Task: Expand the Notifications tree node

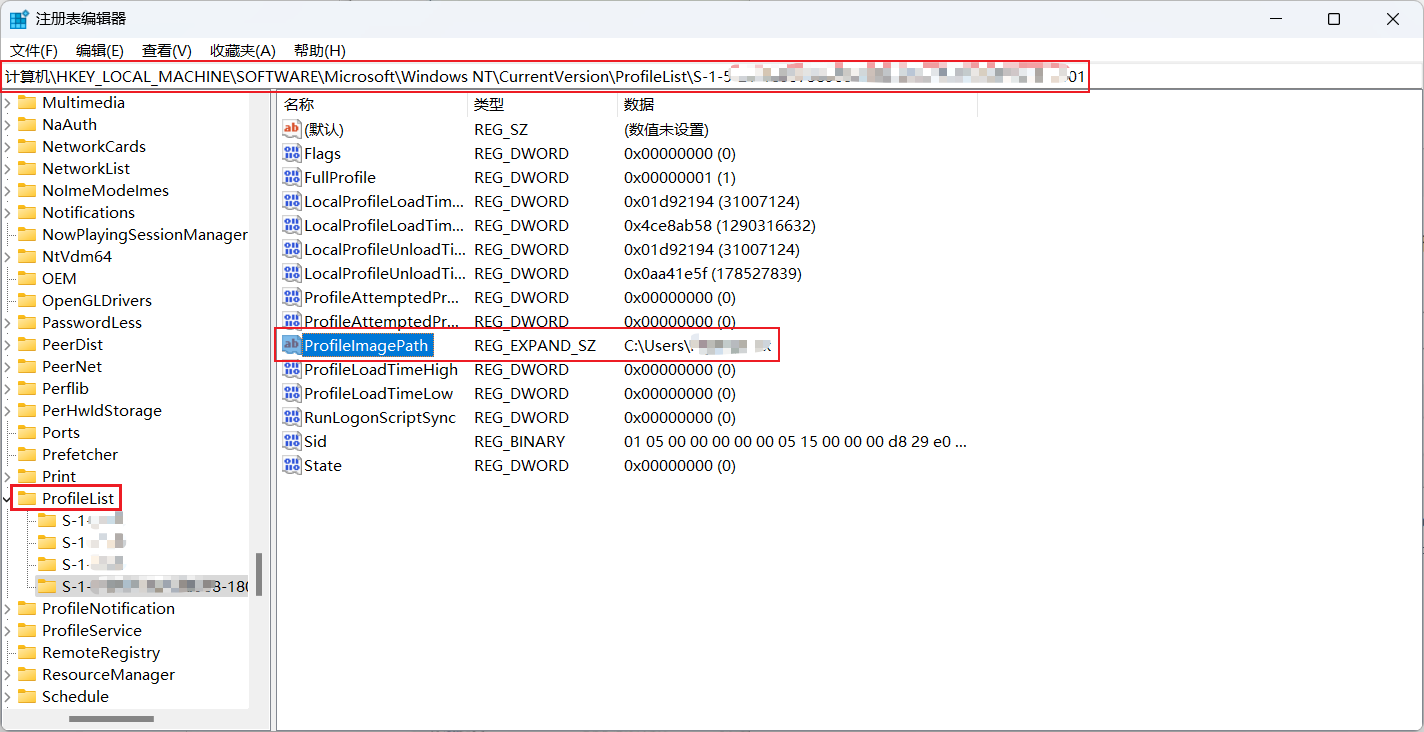Action: pyautogui.click(x=8, y=212)
